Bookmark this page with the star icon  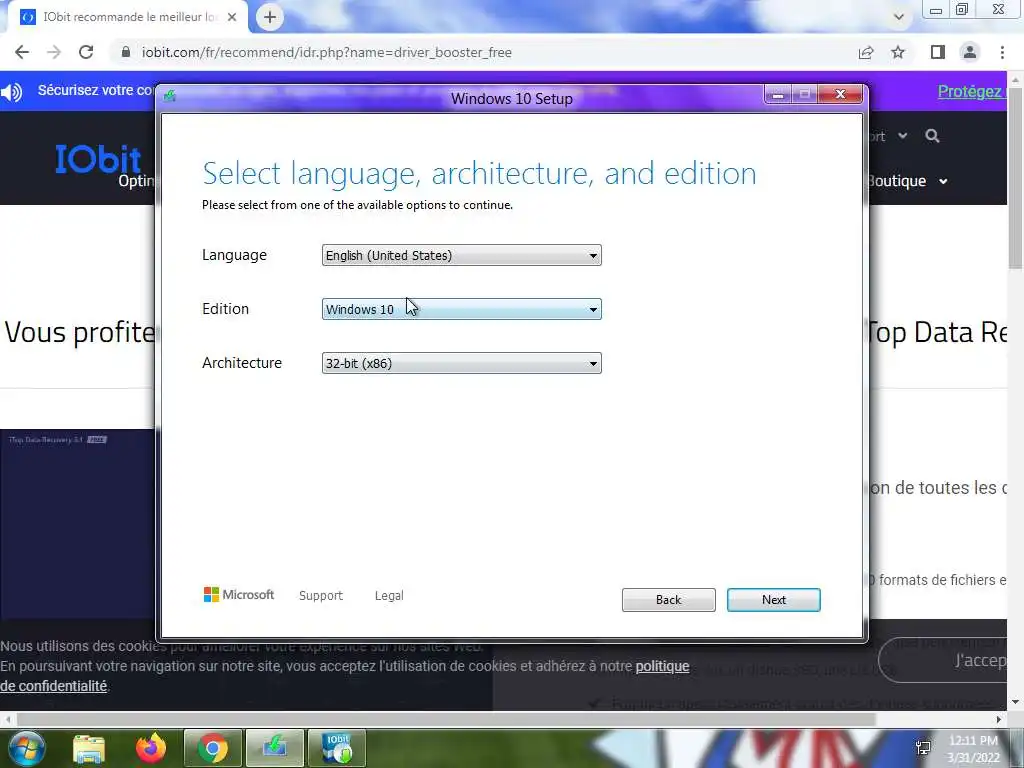pyautogui.click(x=898, y=52)
